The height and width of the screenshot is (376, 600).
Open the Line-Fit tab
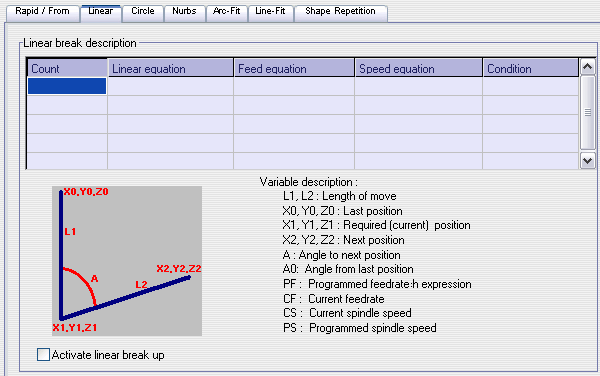pos(270,12)
